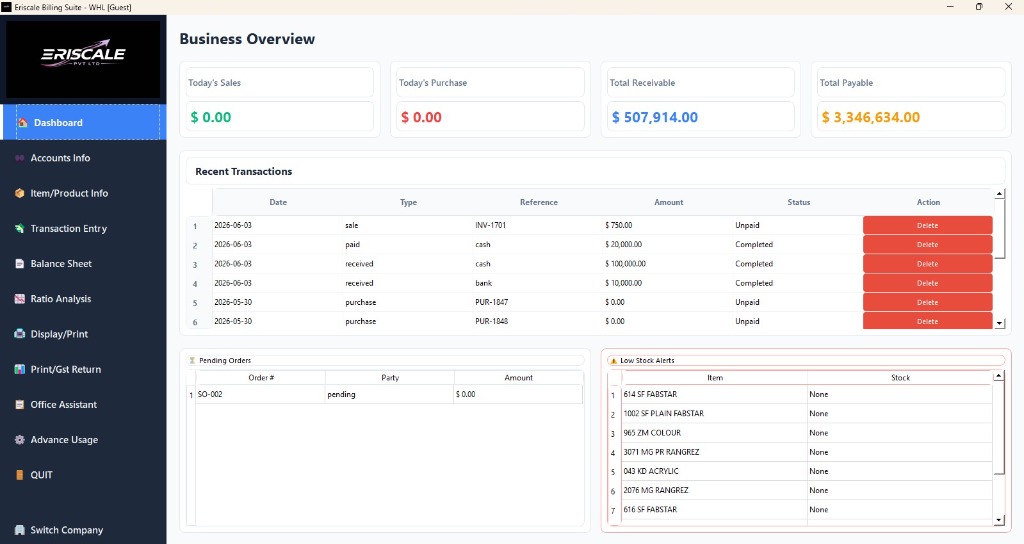Click the Low Stock Alerts scrollbar thumb
Viewport: 1024px width, 544px height.
[999, 428]
